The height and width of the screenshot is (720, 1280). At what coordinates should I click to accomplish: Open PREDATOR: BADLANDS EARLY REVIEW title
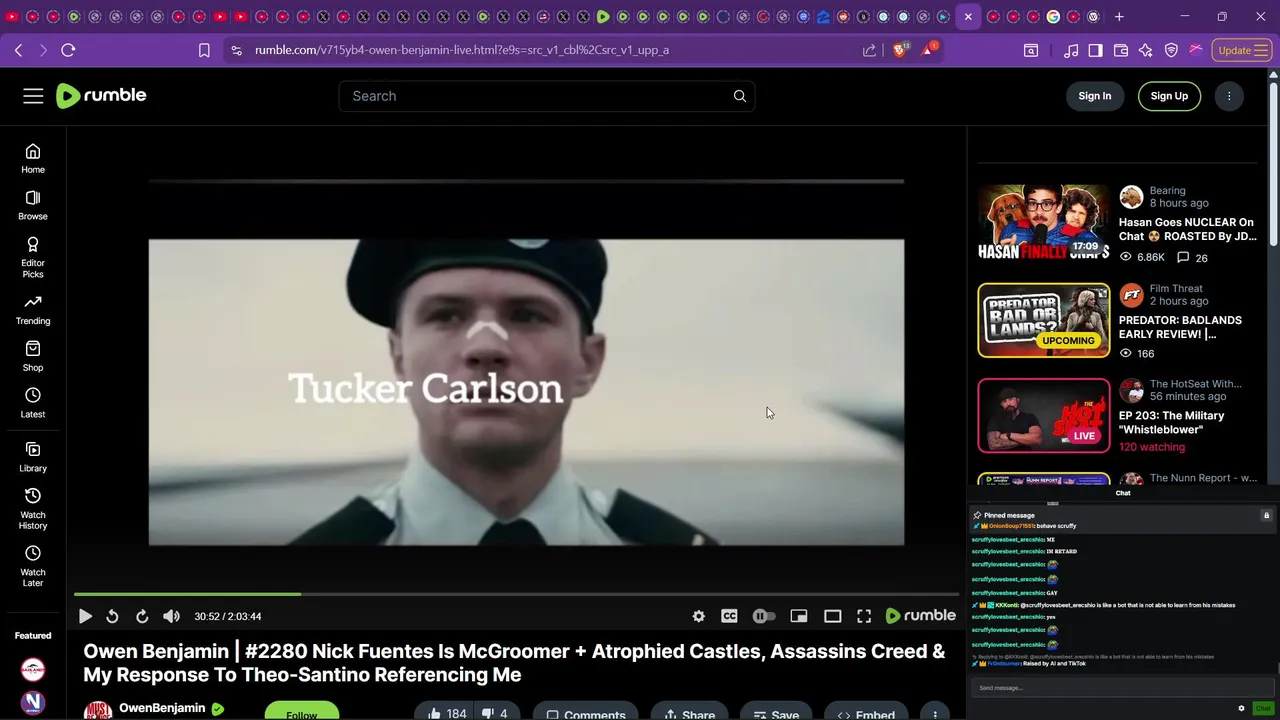[x=1180, y=327]
